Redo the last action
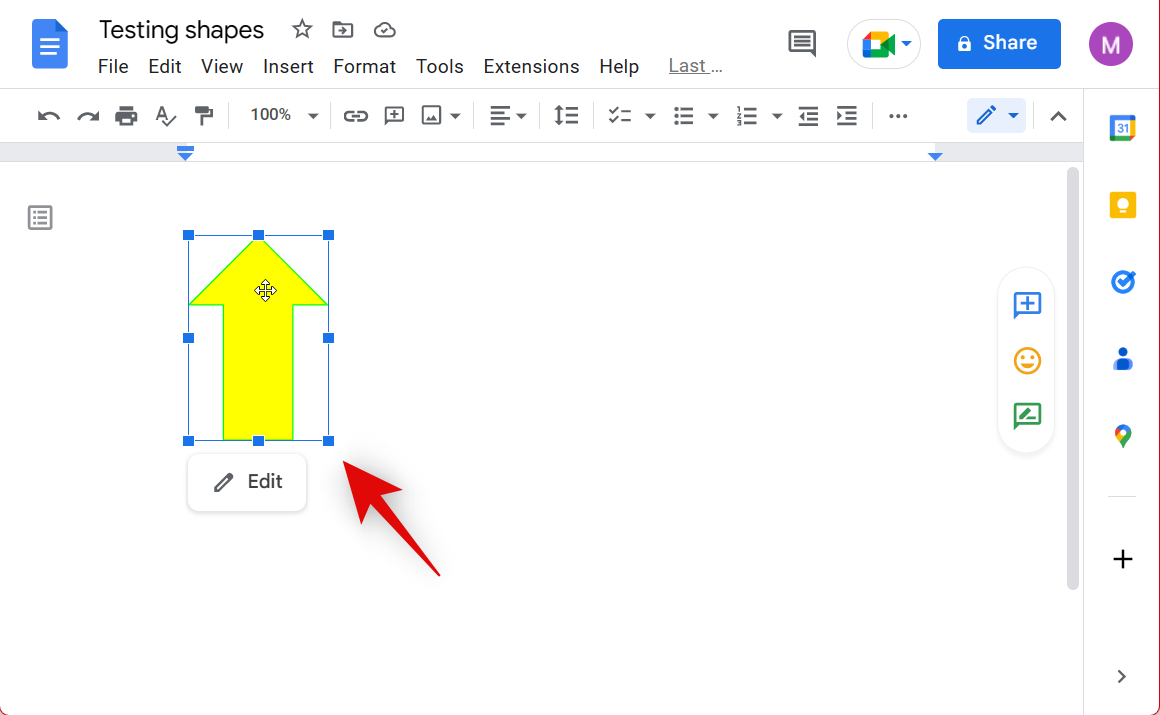Viewport: 1160px width, 715px height. pos(88,116)
